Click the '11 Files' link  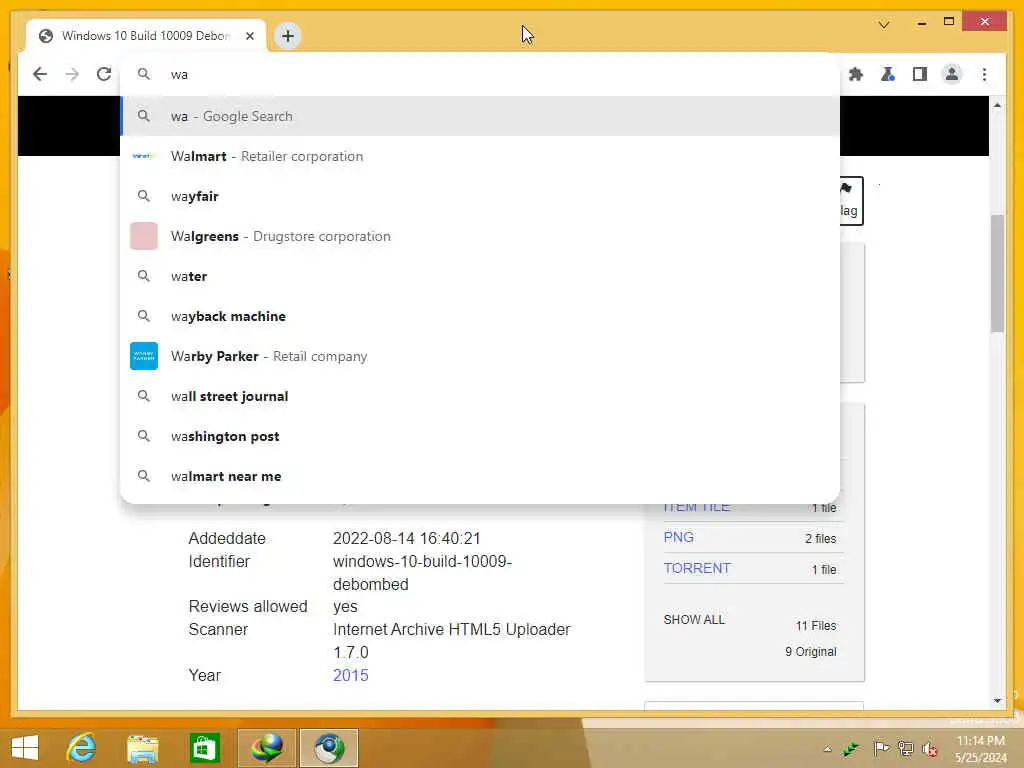(816, 626)
